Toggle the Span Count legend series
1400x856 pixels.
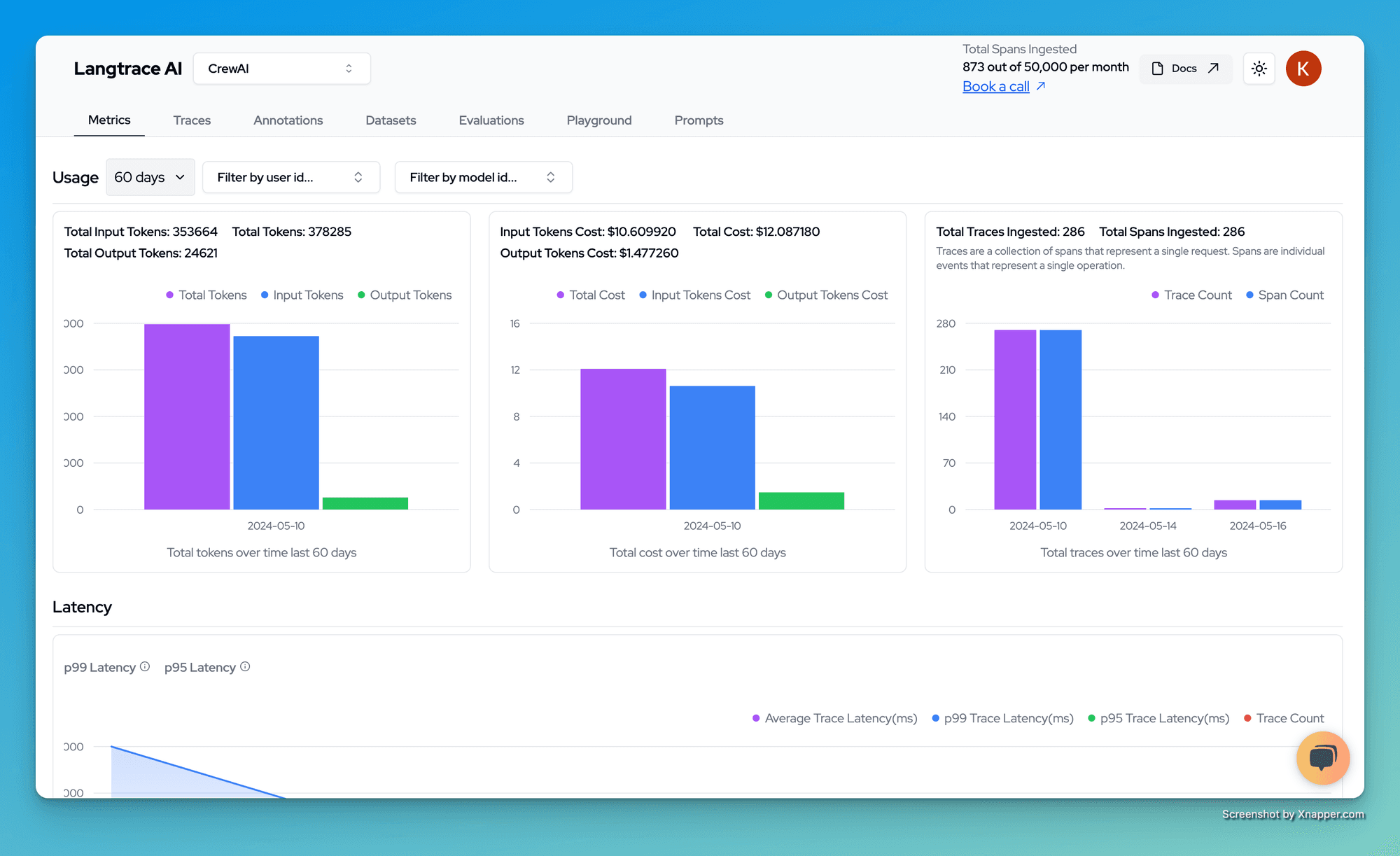click(1284, 295)
